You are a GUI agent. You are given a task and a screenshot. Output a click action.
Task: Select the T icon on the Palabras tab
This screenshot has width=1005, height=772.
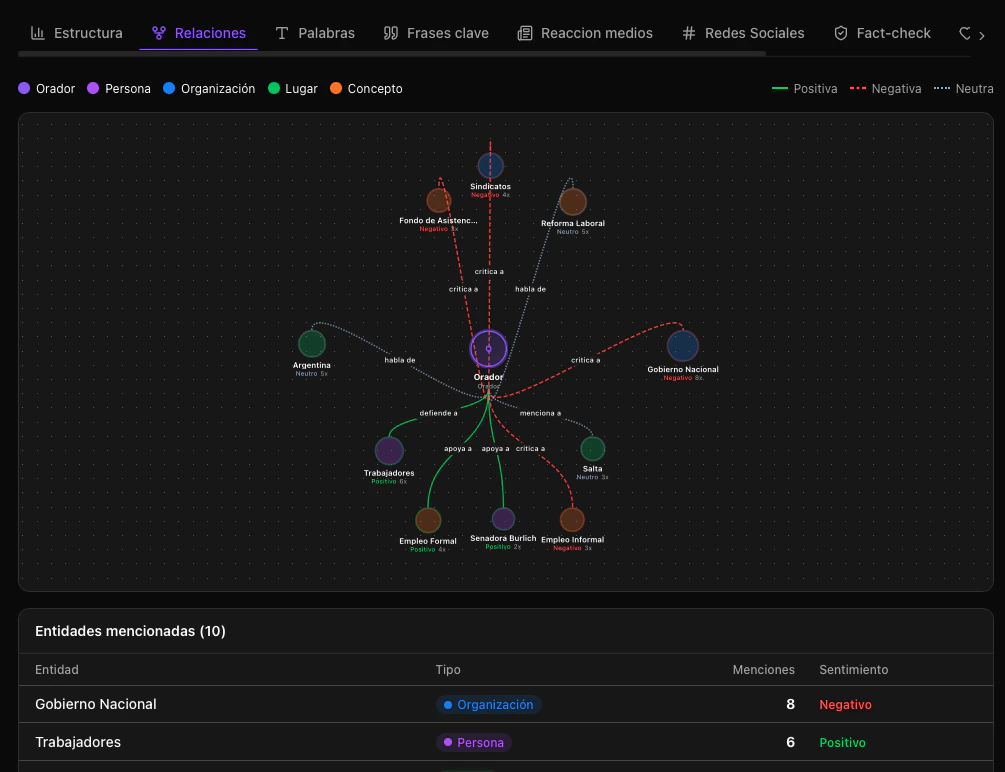283,32
